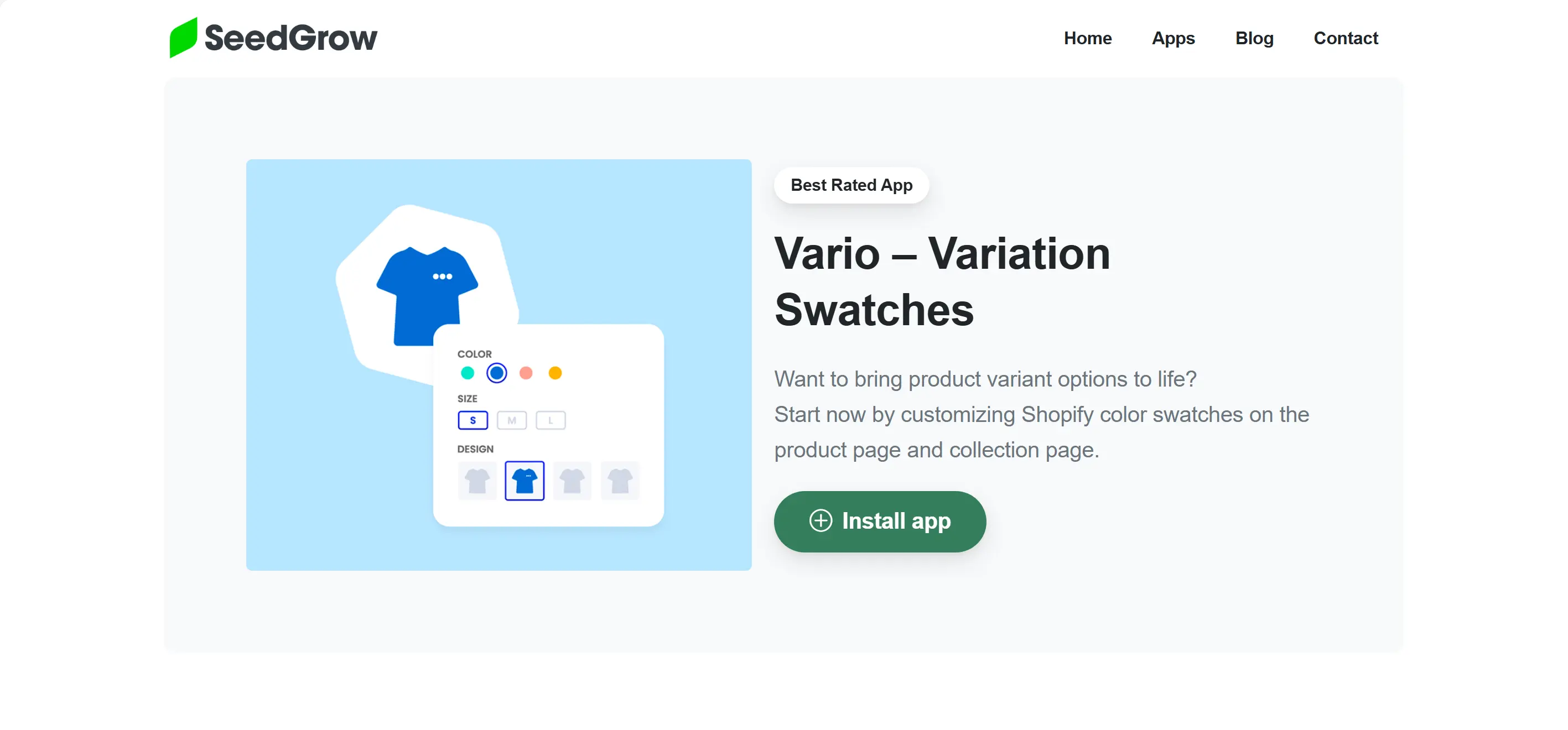Expand the COLOR options section

(x=476, y=354)
